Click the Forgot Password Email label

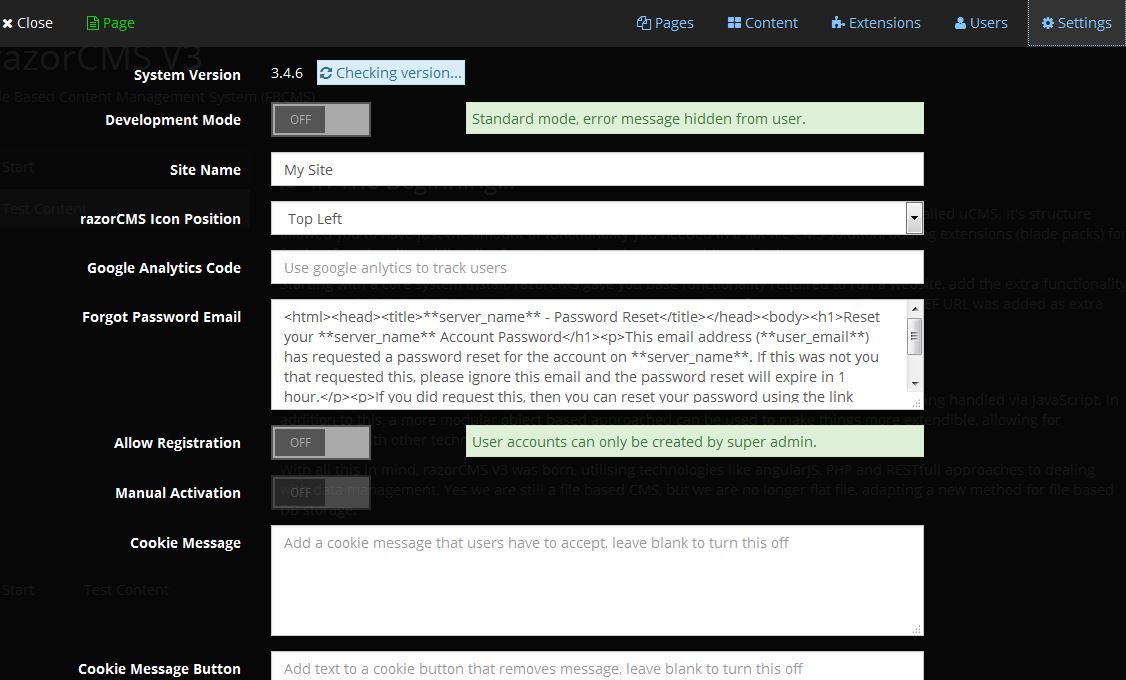tap(162, 317)
